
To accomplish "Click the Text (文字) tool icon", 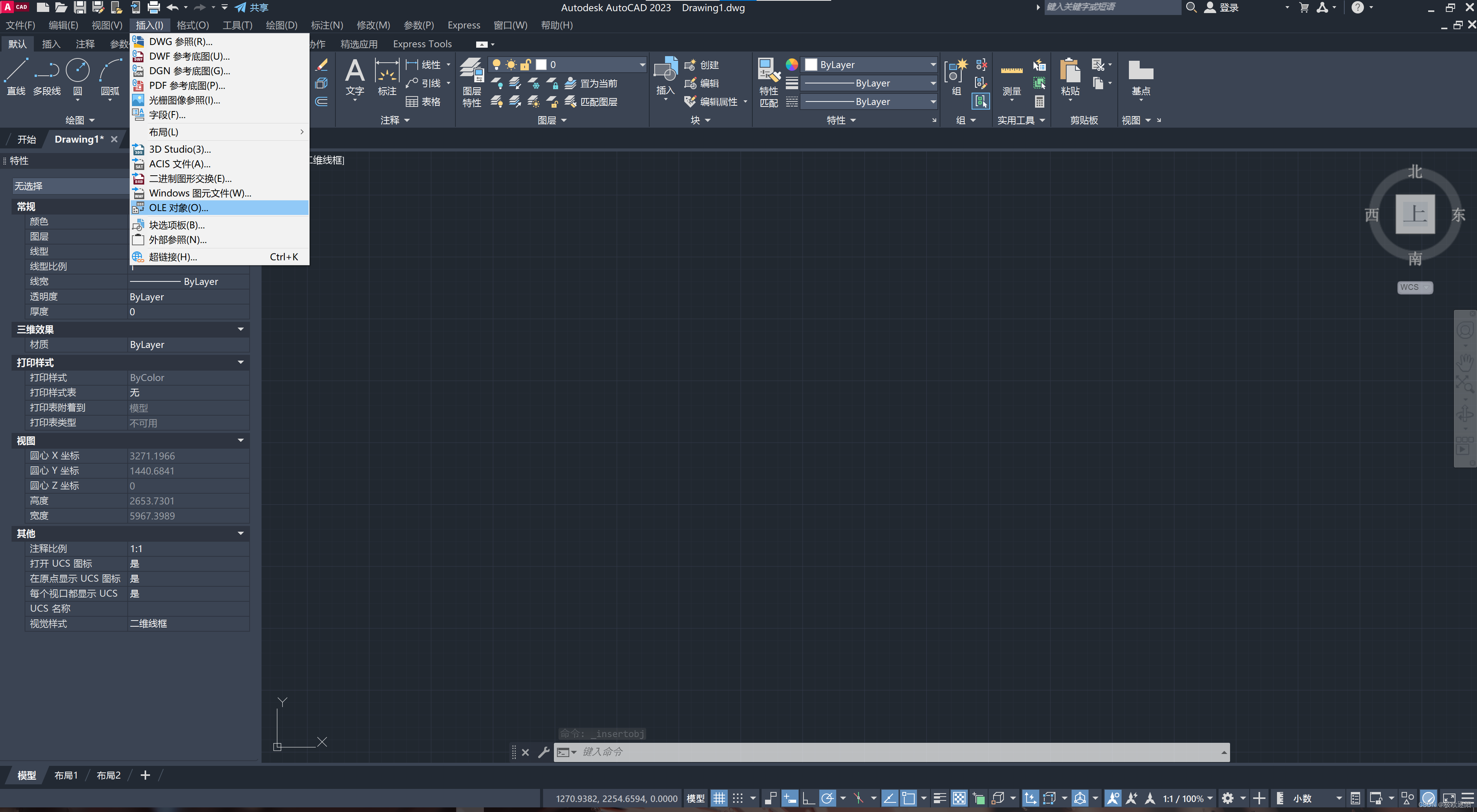I will click(x=355, y=71).
